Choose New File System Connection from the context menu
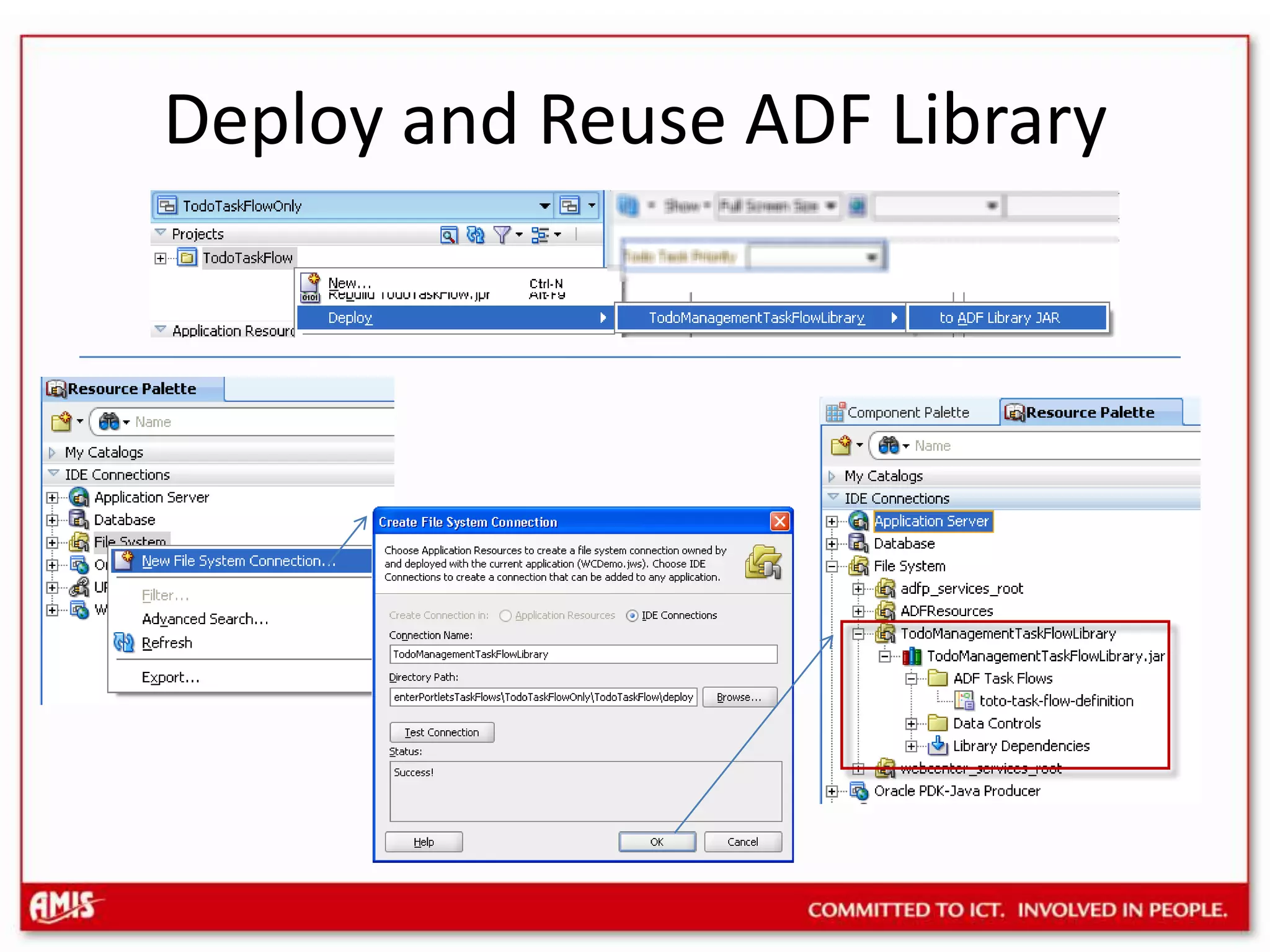This screenshot has width=1270, height=952. 242,561
